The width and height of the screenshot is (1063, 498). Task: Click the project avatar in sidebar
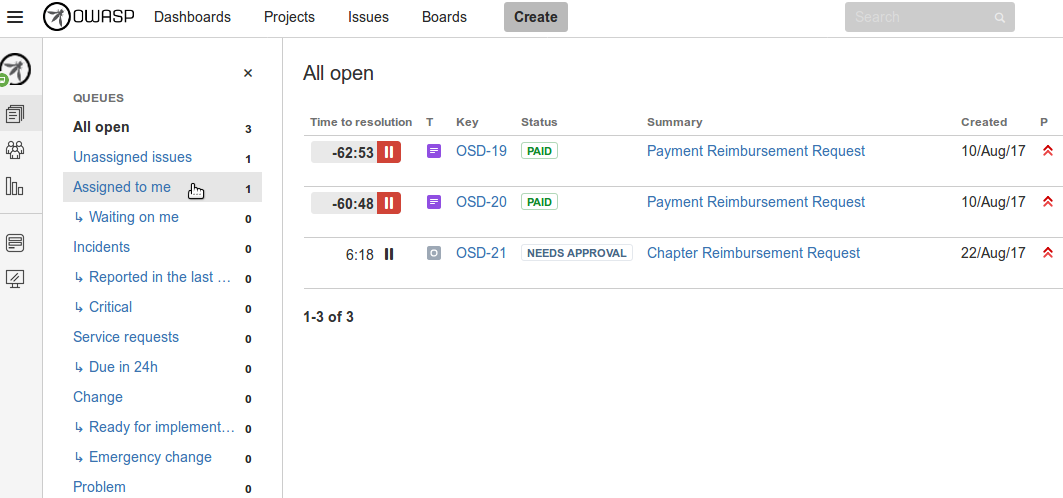pyautogui.click(x=16, y=70)
